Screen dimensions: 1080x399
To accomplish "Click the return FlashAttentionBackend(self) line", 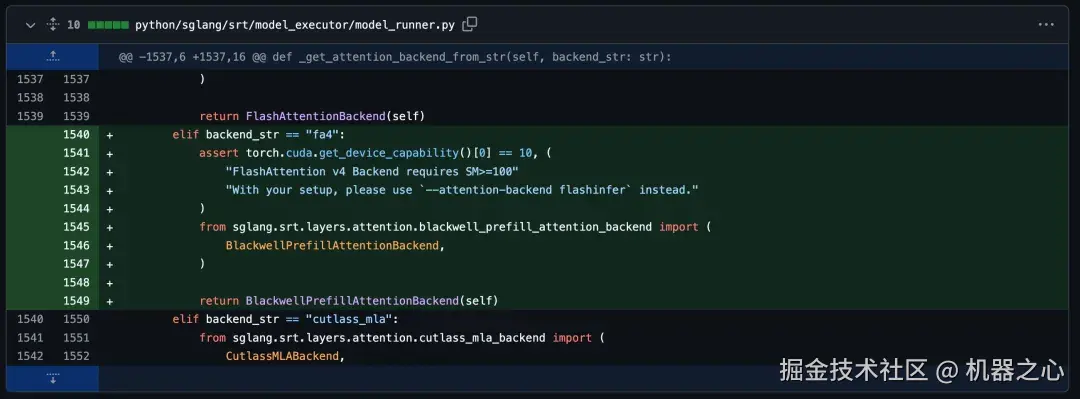I will (x=312, y=116).
